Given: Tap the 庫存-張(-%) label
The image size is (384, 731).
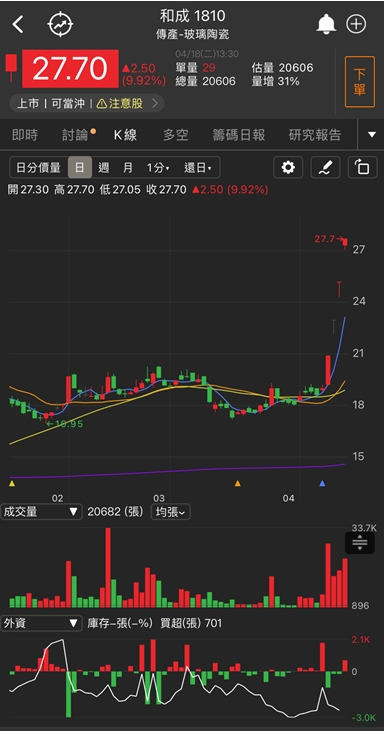Looking at the screenshot, I should point(120,623).
